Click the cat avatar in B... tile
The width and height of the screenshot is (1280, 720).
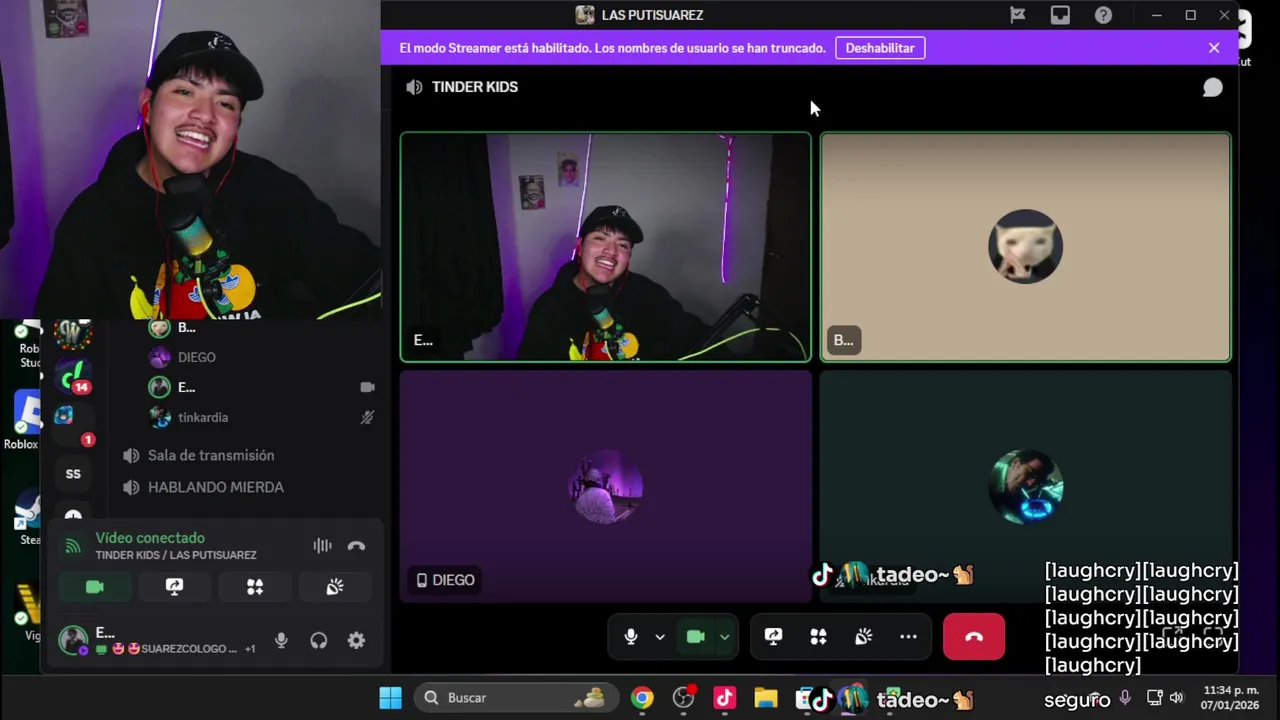pyautogui.click(x=1026, y=247)
